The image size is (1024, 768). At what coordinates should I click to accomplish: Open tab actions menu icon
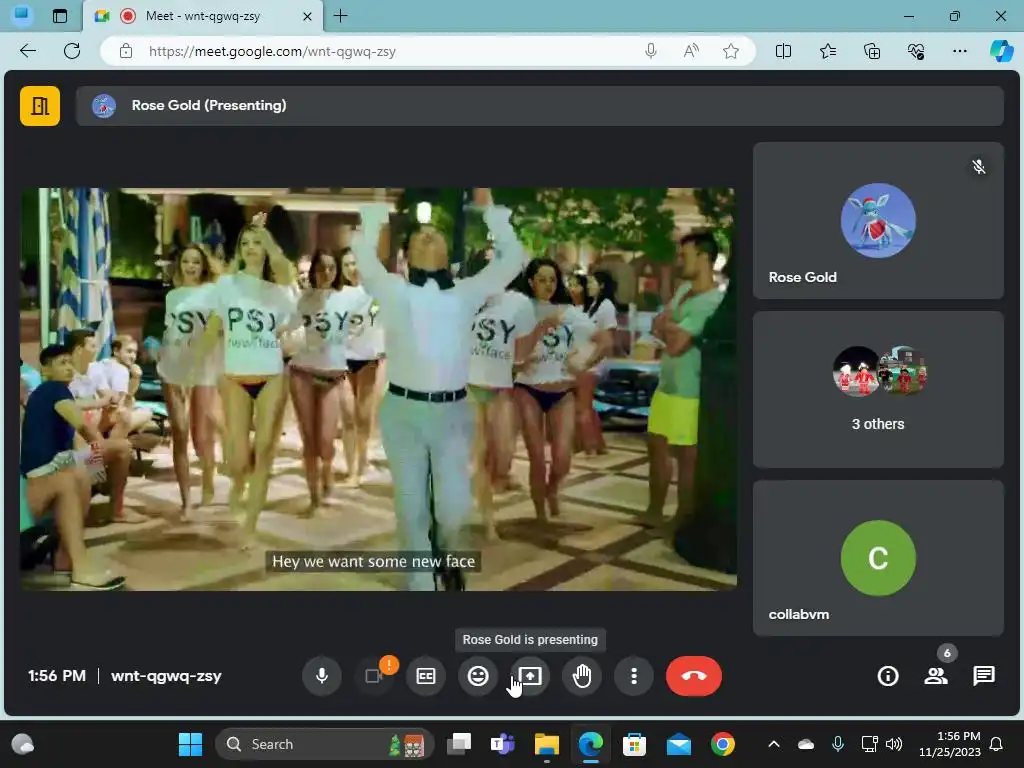[59, 16]
